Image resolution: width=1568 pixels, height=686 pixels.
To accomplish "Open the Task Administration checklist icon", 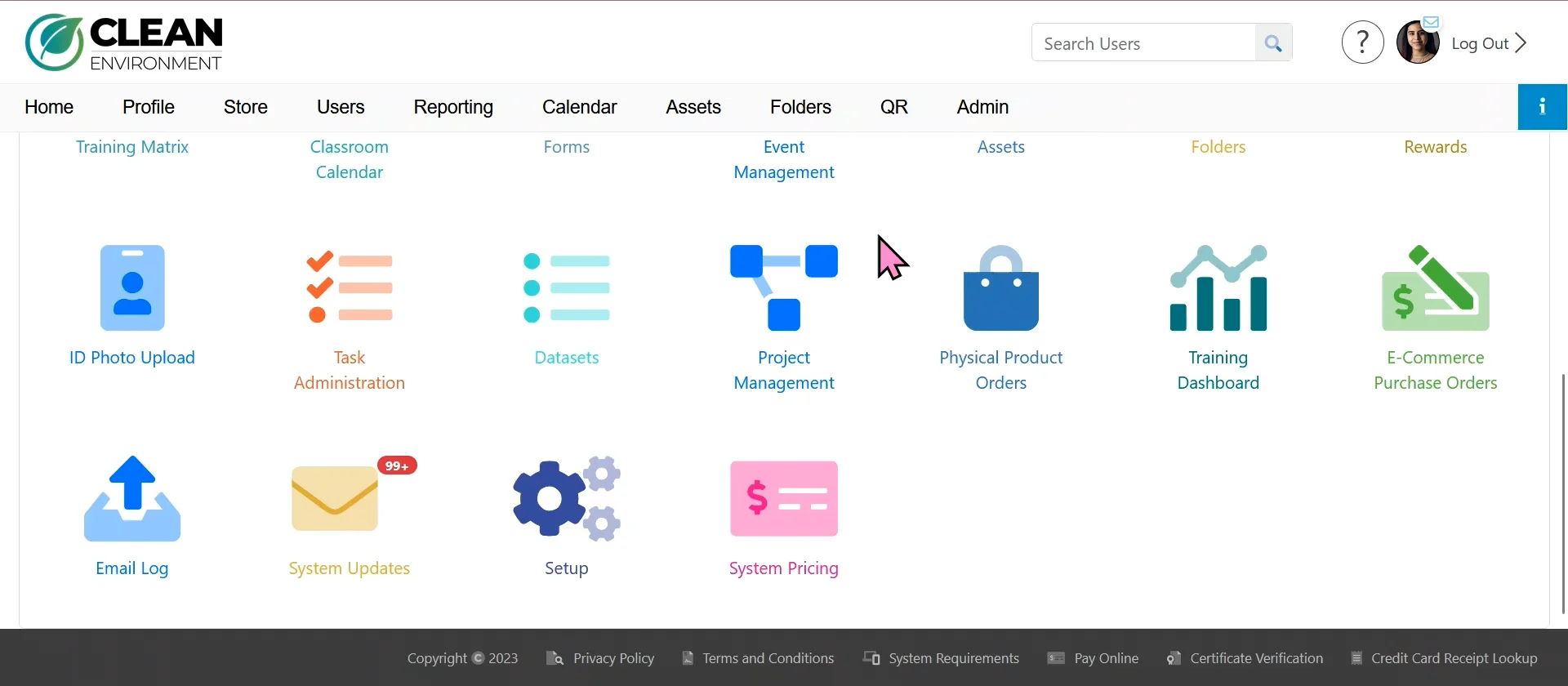I will click(350, 287).
